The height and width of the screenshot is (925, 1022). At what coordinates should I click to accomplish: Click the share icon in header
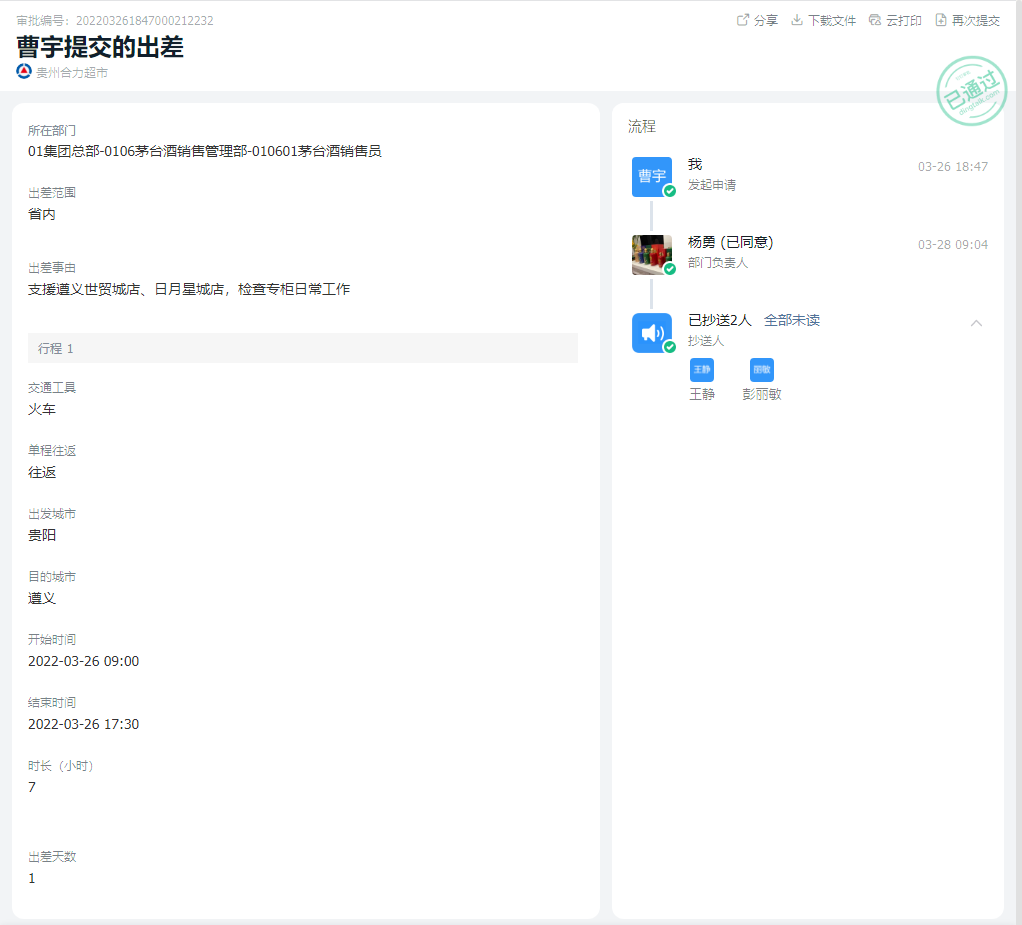tap(743, 20)
